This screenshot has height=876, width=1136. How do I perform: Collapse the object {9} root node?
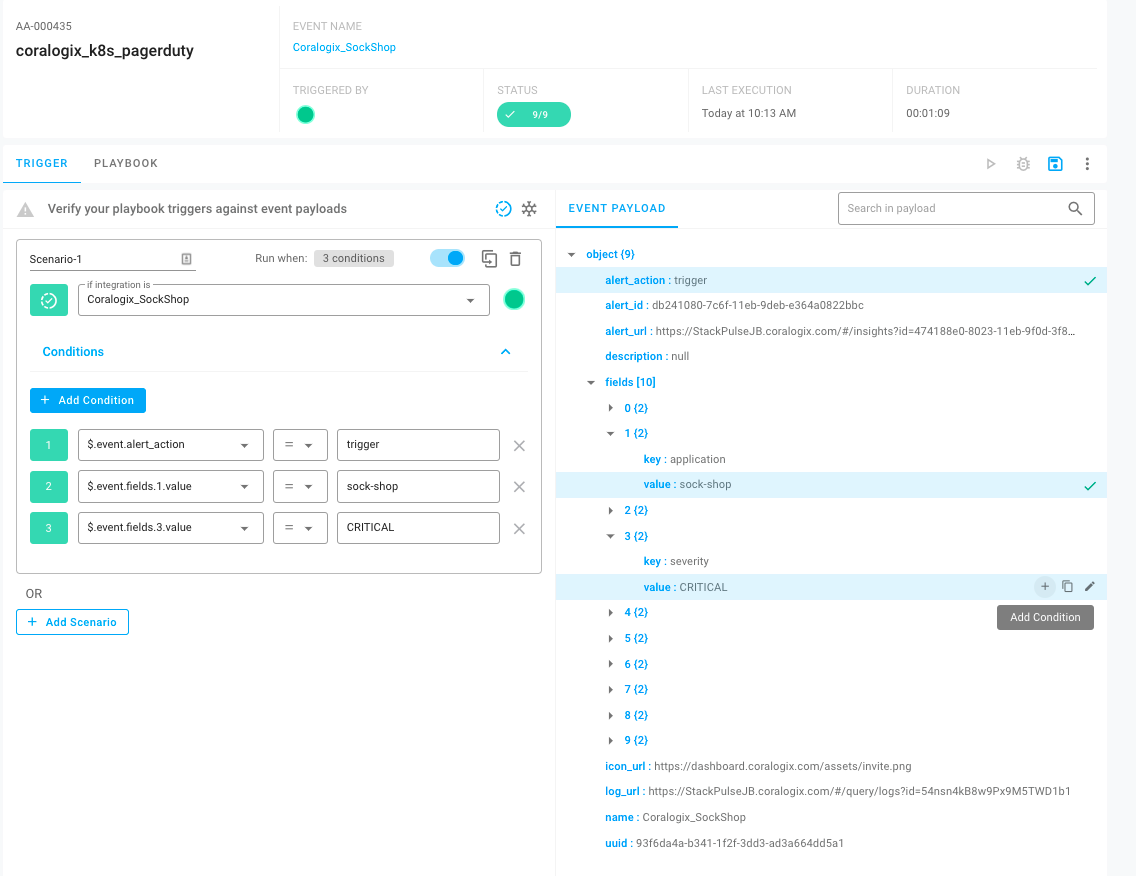572,254
